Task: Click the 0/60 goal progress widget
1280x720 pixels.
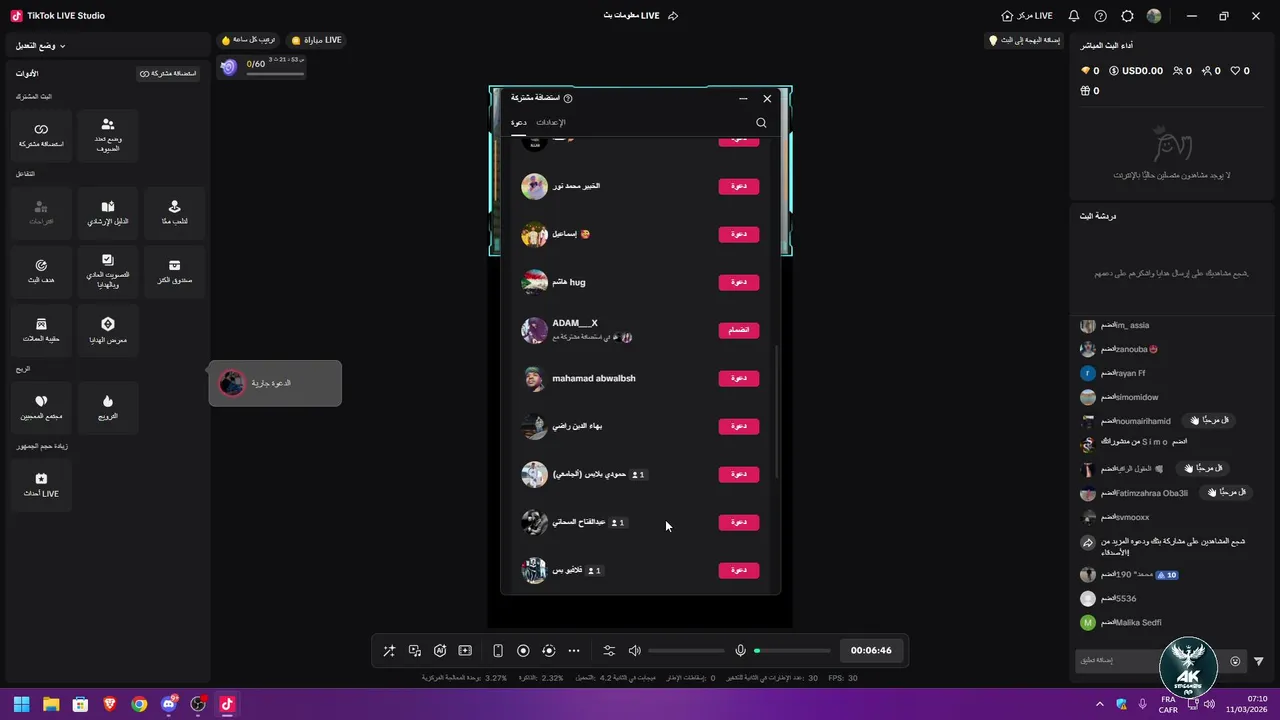Action: coord(262,66)
